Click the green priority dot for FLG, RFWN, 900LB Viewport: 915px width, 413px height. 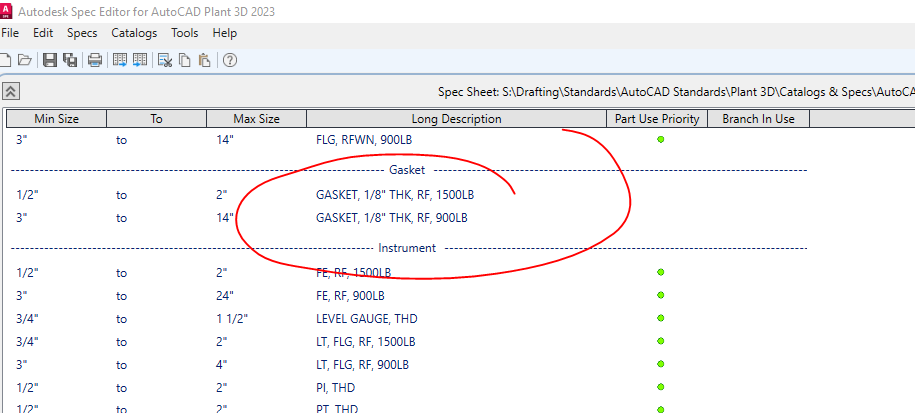coord(661,139)
